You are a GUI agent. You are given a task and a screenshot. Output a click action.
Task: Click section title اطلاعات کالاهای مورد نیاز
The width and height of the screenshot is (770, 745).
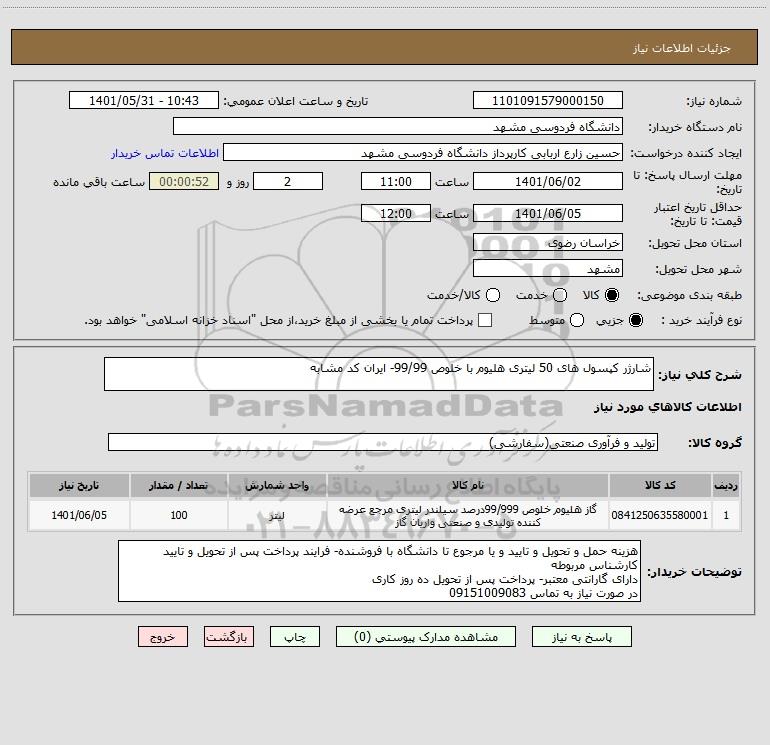click(x=667, y=407)
